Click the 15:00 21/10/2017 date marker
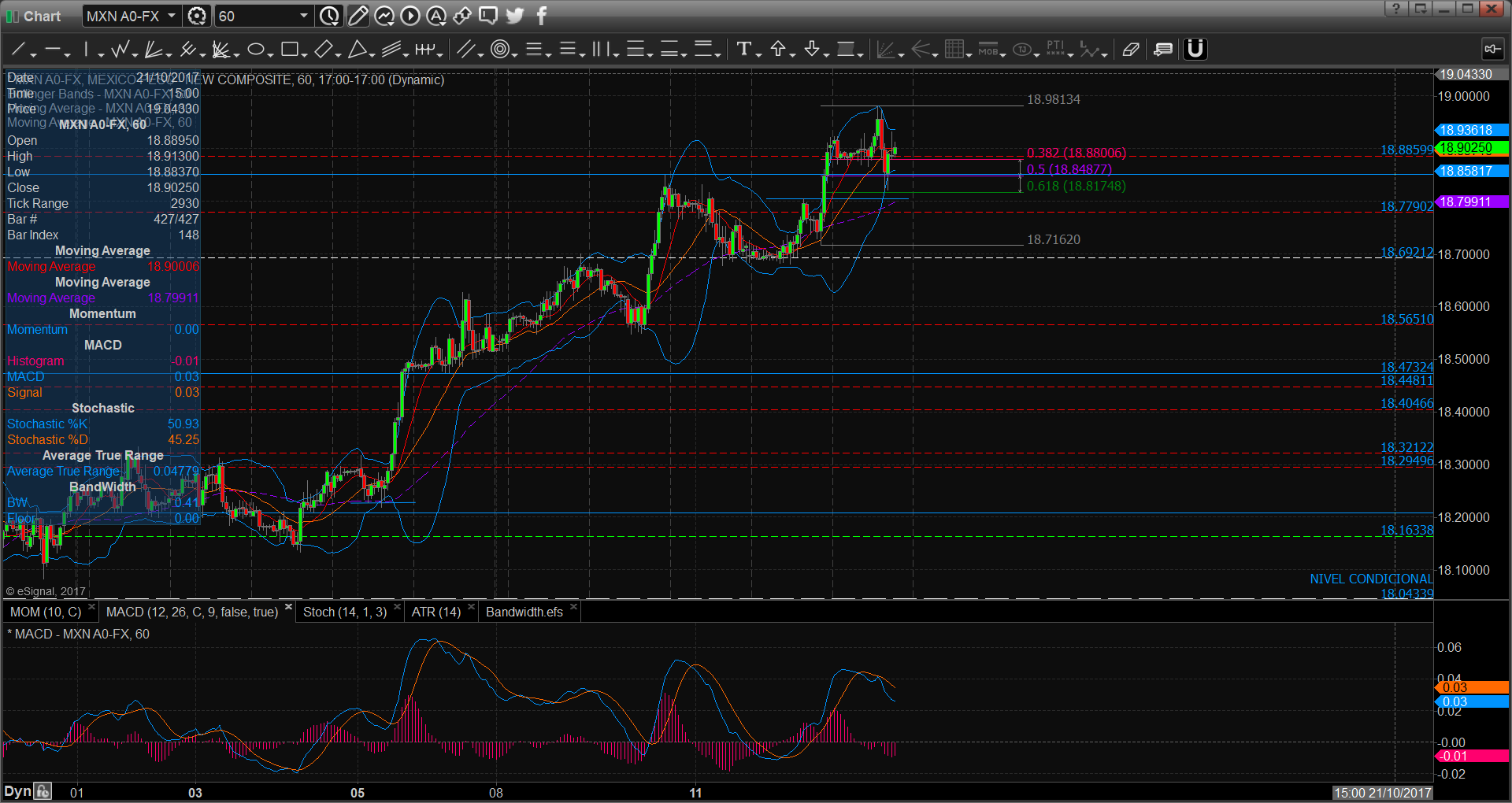The image size is (1512, 803). tap(1382, 793)
